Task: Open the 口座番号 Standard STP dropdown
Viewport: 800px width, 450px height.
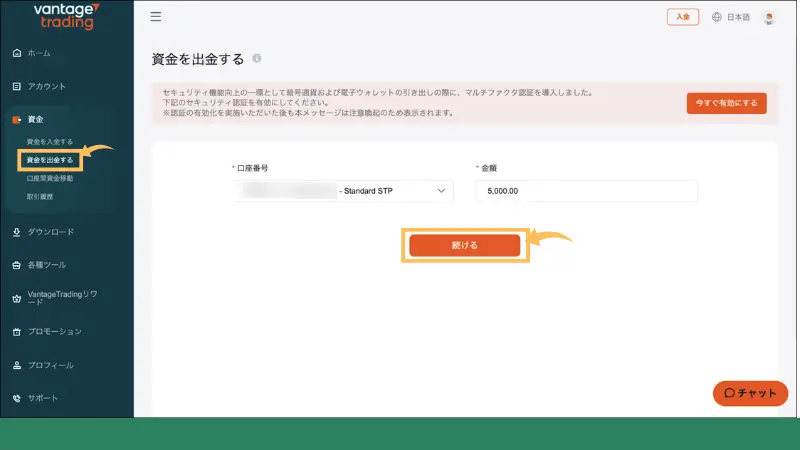Action: (x=342, y=191)
